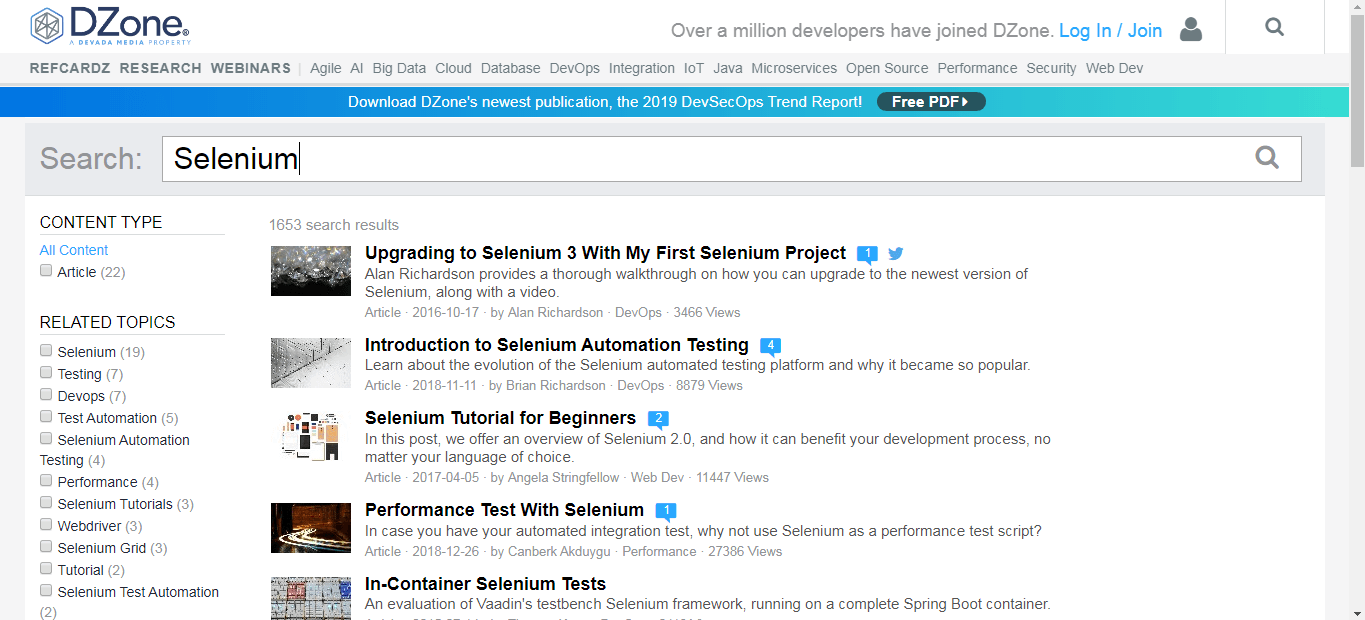Click the Log In / Join link
Viewport: 1365px width, 620px height.
[1110, 30]
